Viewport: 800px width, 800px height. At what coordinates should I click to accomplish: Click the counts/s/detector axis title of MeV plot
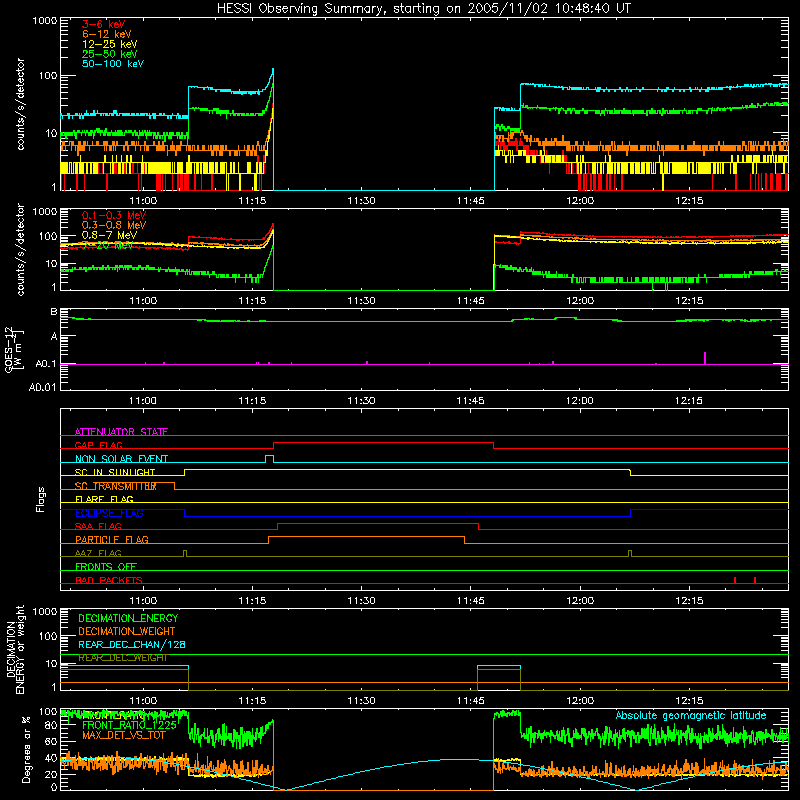20,250
